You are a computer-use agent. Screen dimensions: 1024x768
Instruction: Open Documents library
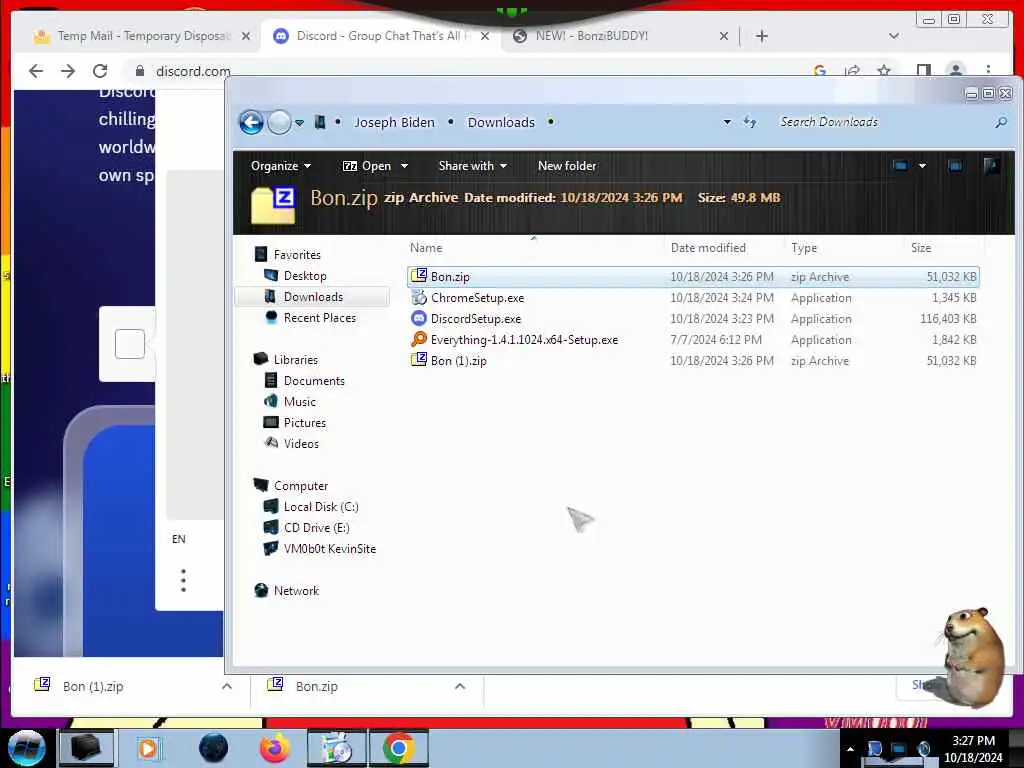[313, 381]
